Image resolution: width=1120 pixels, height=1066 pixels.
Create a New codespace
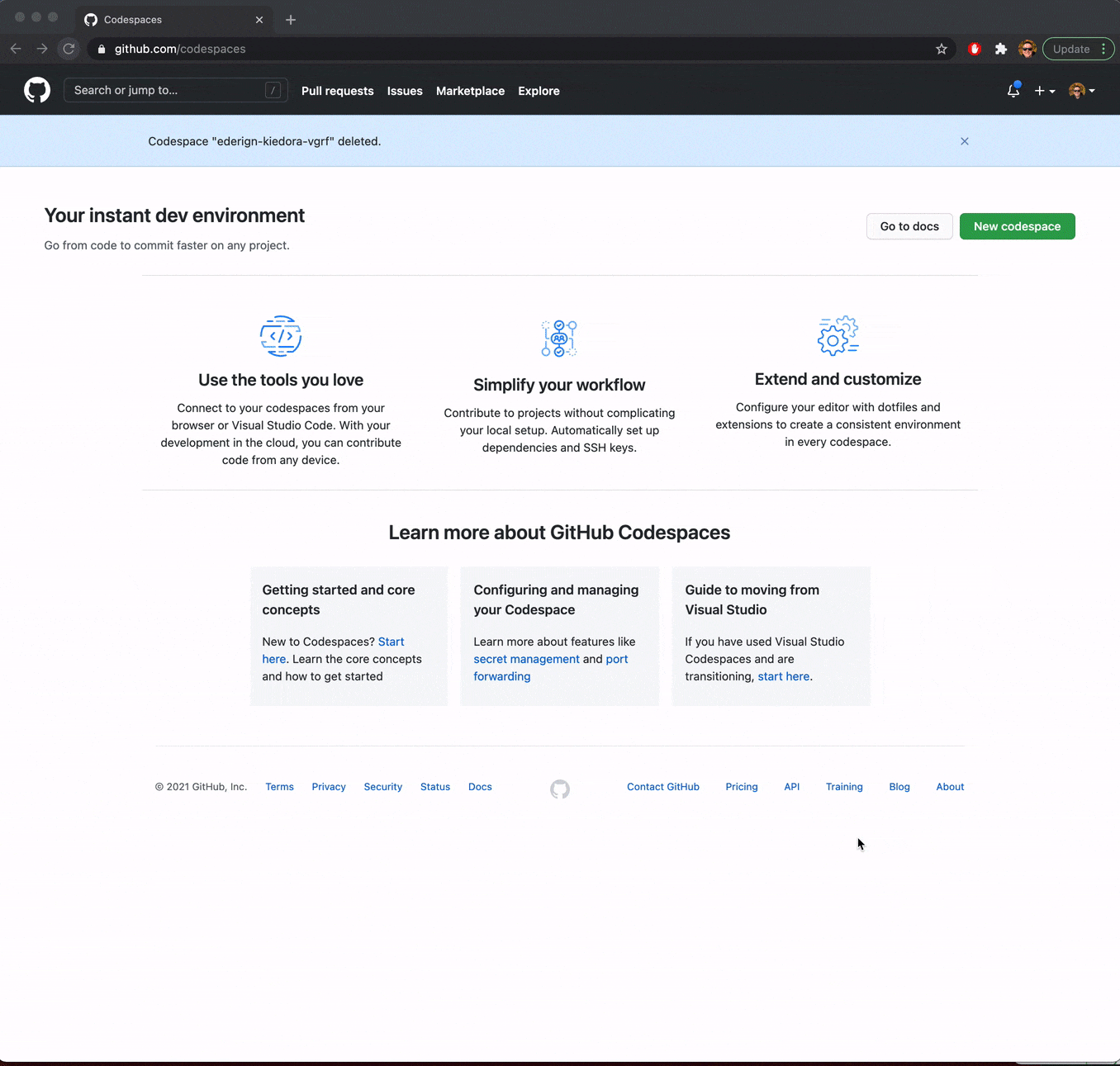pyautogui.click(x=1017, y=226)
